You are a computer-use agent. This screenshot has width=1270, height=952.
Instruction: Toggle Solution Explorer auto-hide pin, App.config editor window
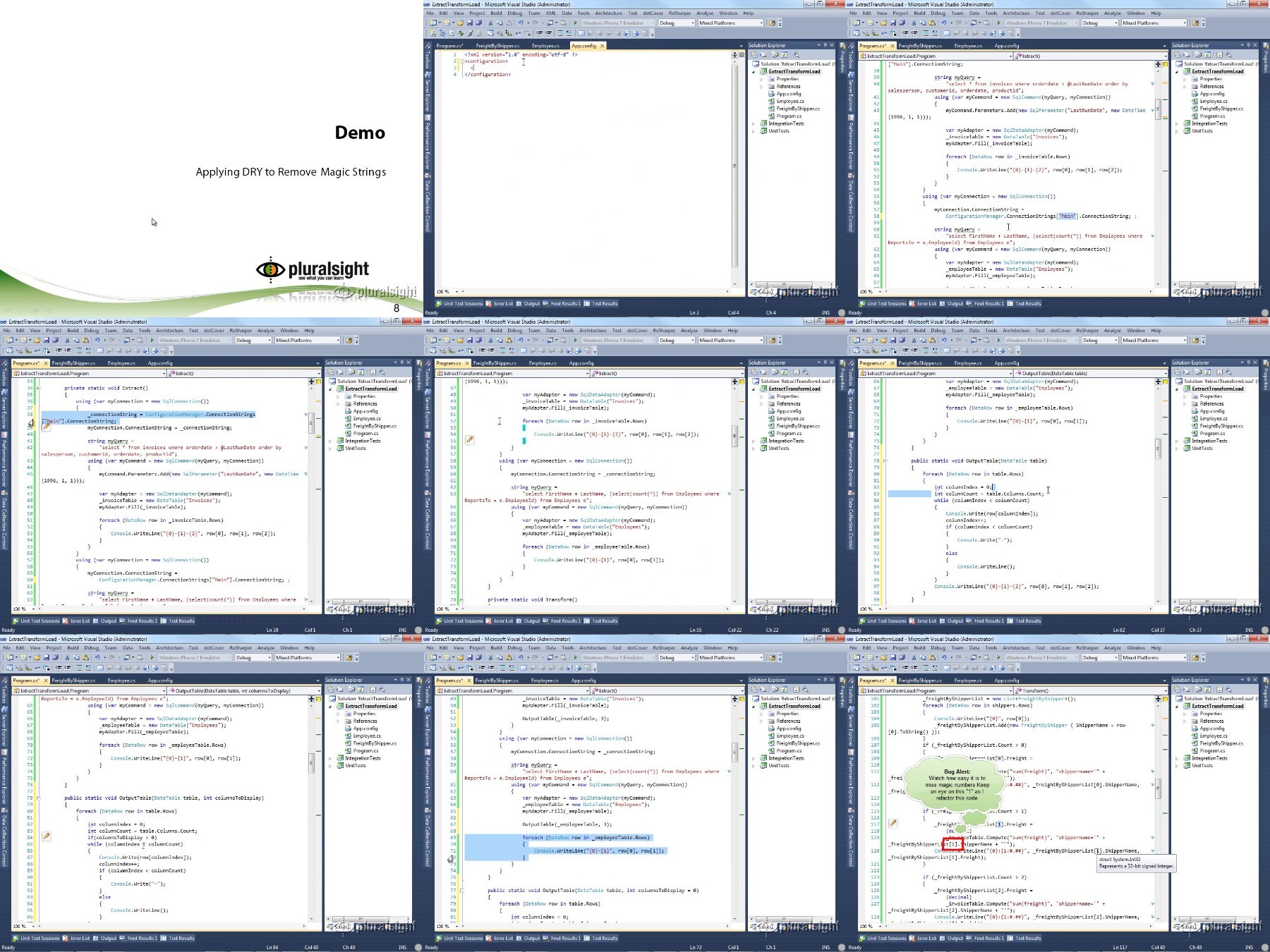click(x=825, y=45)
